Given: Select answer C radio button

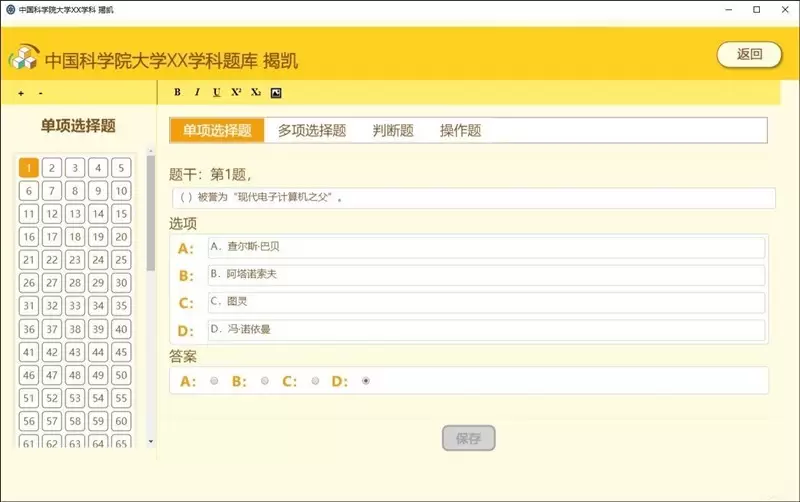Looking at the screenshot, I should pos(315,381).
